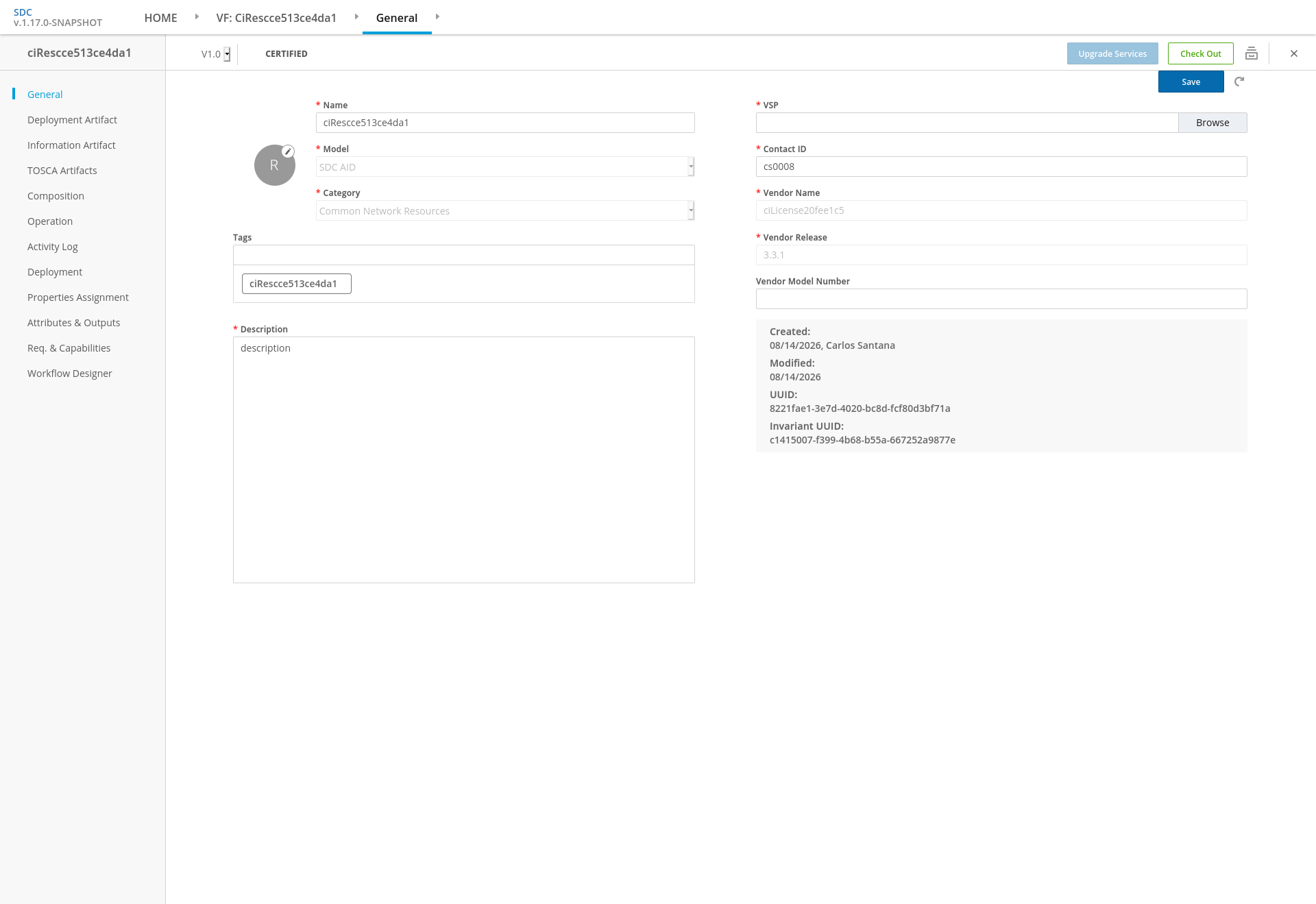Click into the Tags input field
Viewport: 1316px width, 904px height.
coord(464,255)
